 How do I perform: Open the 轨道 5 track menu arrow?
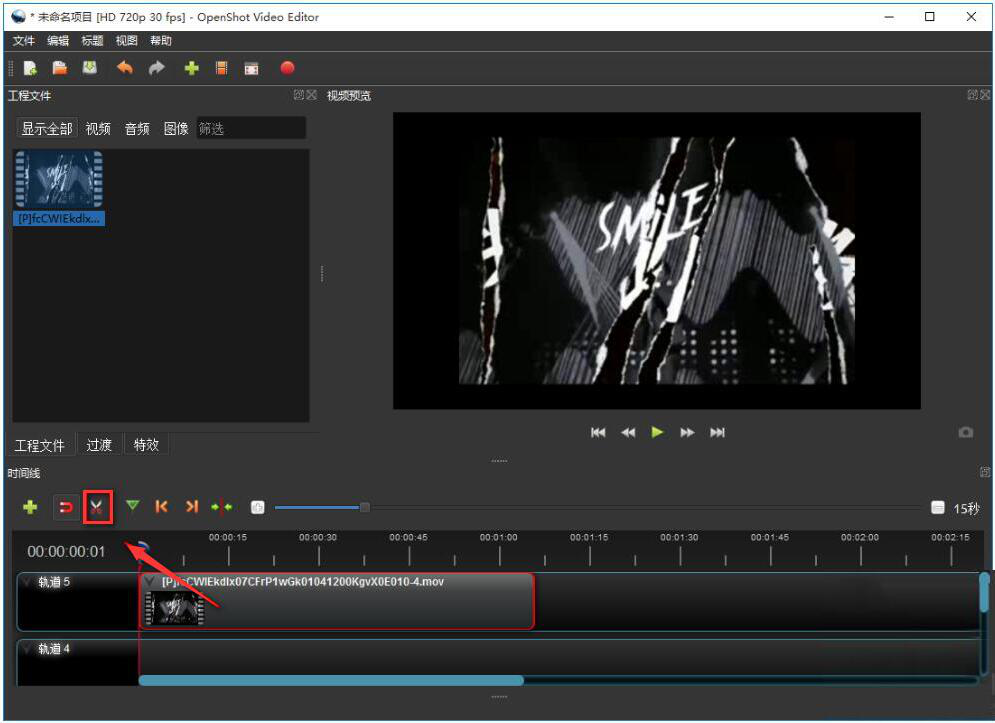coord(27,582)
